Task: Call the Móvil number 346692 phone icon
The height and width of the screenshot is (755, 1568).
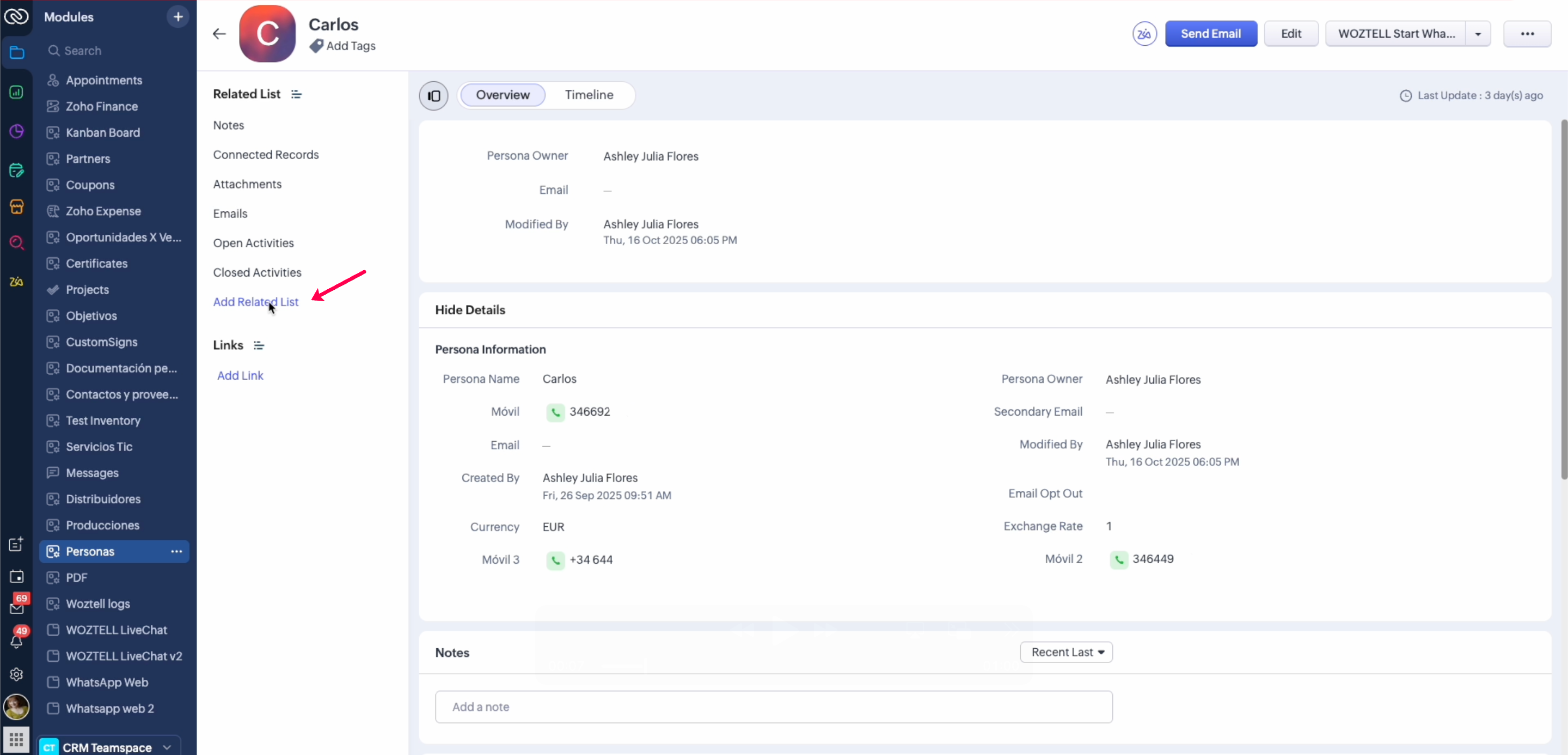Action: (555, 412)
